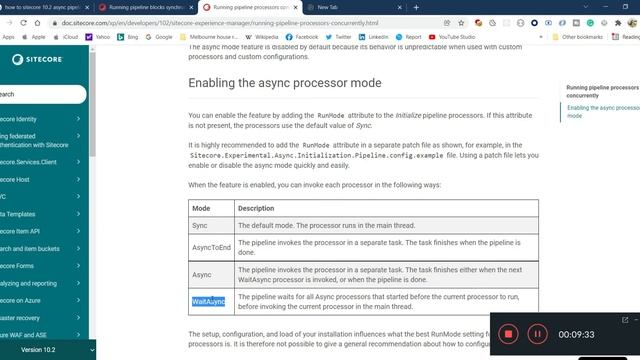
Task: Click the sidebar vertical scrollbar
Action: (93, 104)
